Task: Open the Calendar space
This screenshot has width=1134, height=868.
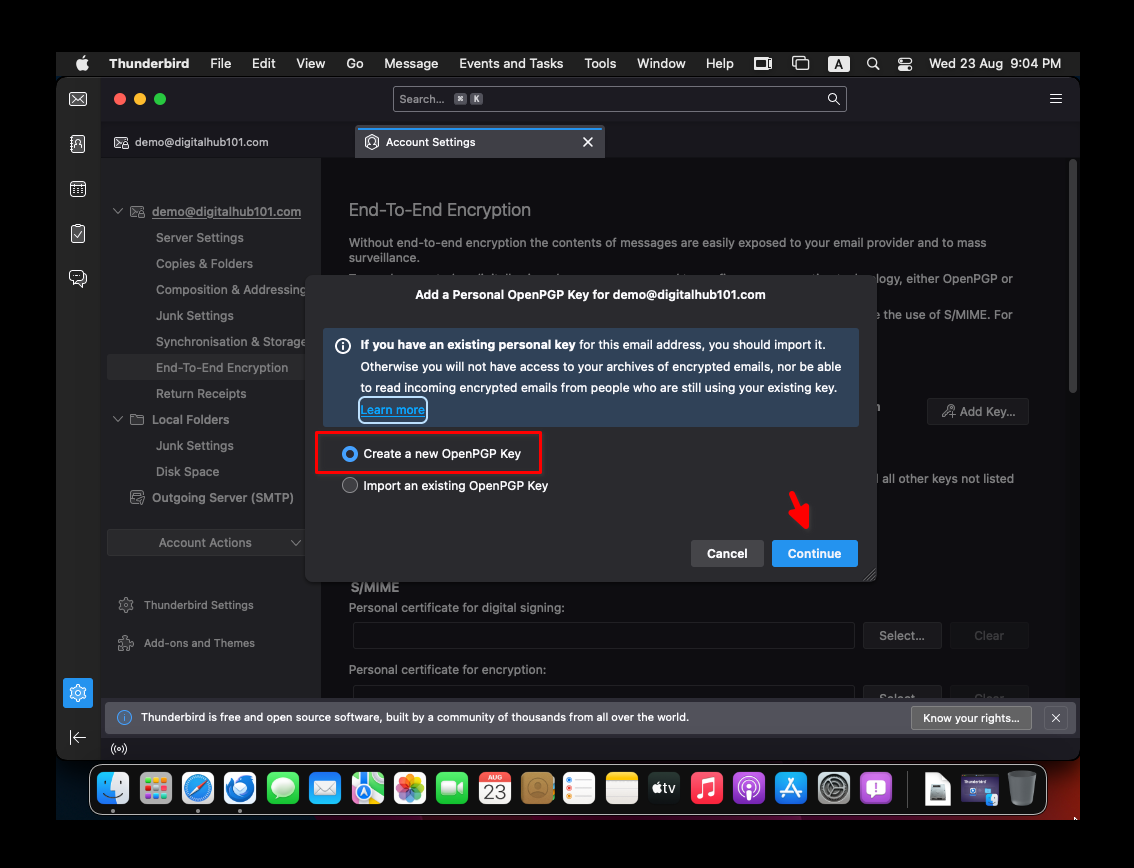Action: [x=78, y=189]
